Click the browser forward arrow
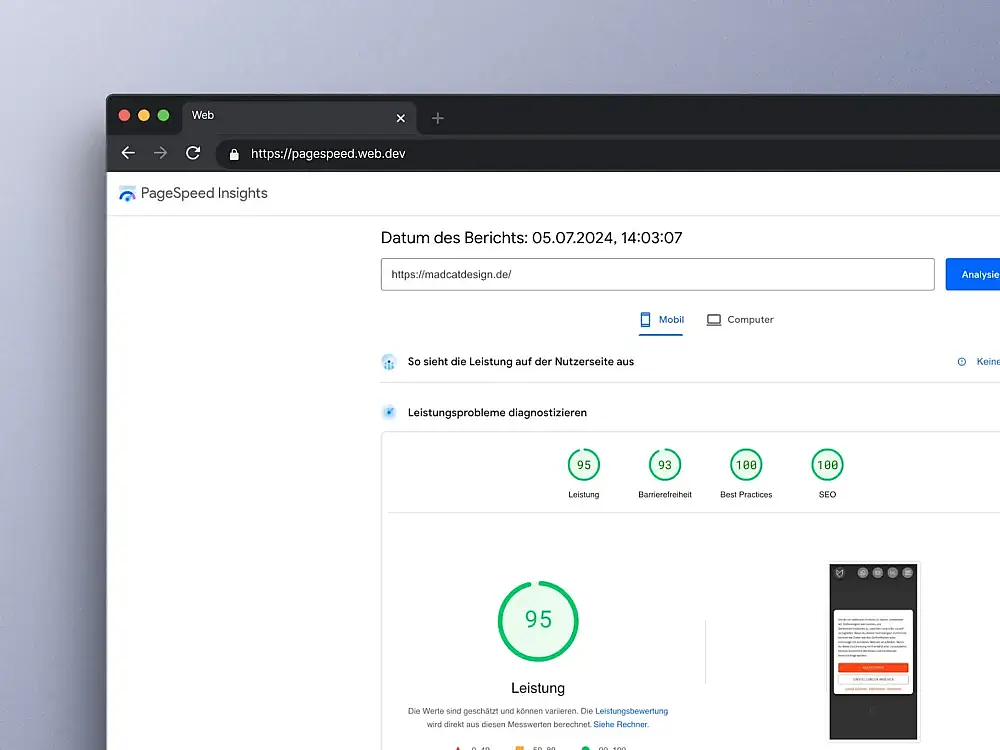 tap(160, 153)
